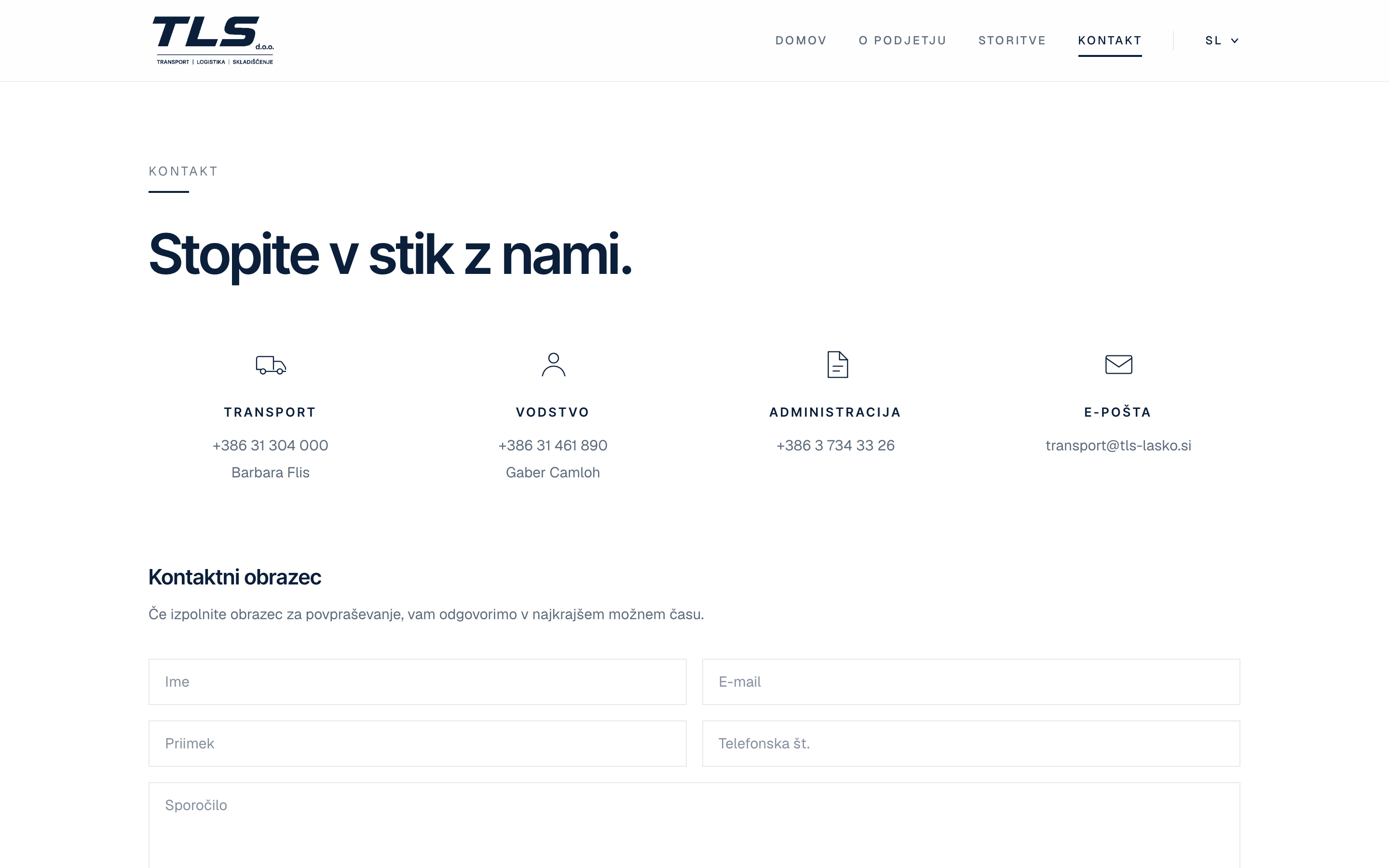Viewport: 1389px width, 868px height.
Task: Call Administracija number +386 3 734 33 26
Action: (835, 446)
